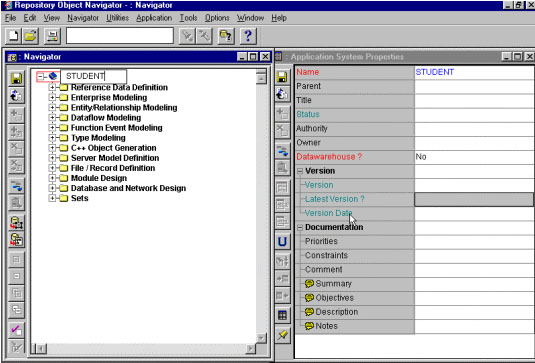Click the Navigator horizontal scrollbar right arrow

[x=250, y=349]
